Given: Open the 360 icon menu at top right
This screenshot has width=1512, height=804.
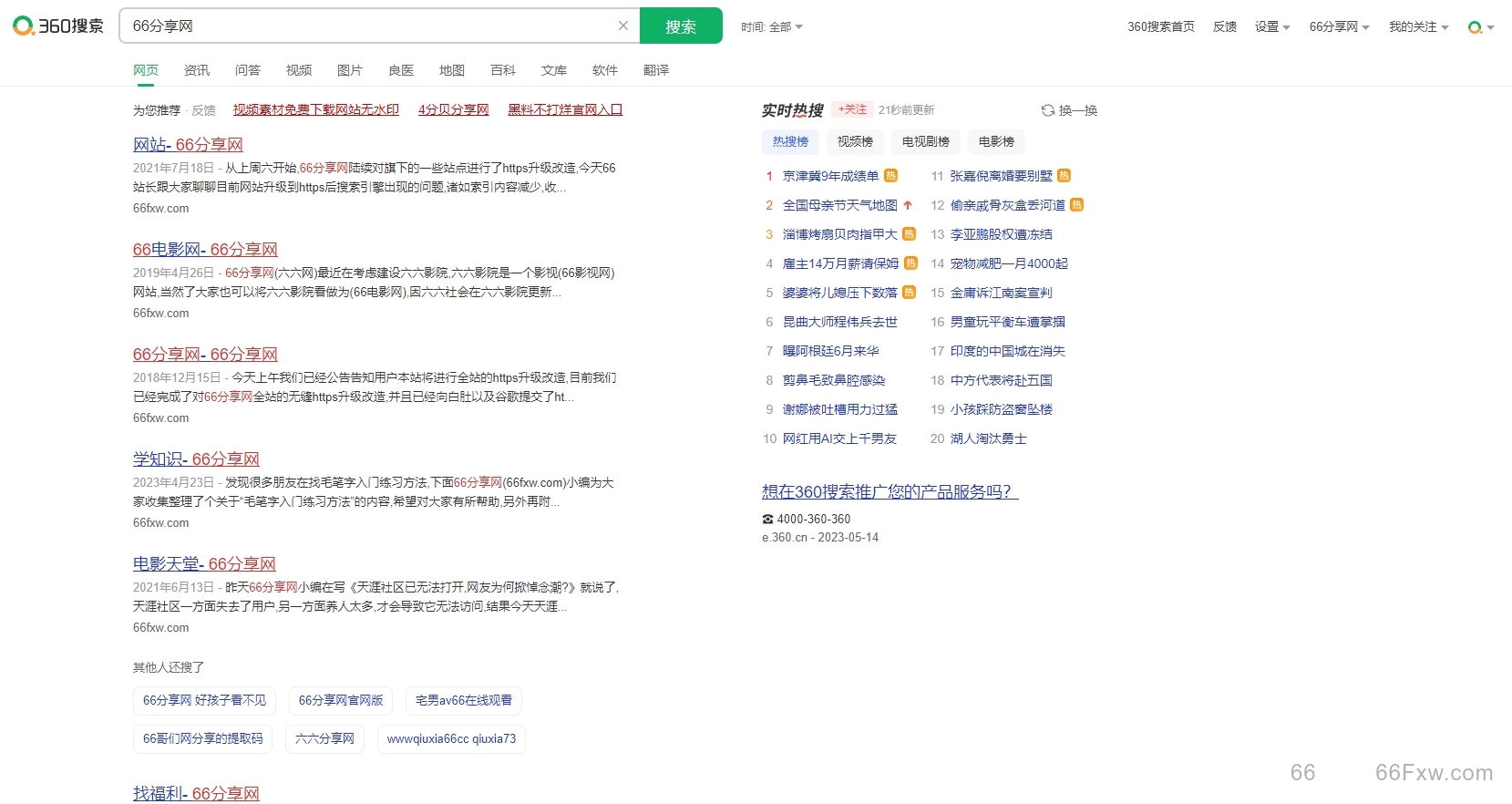Looking at the screenshot, I should pyautogui.click(x=1481, y=27).
